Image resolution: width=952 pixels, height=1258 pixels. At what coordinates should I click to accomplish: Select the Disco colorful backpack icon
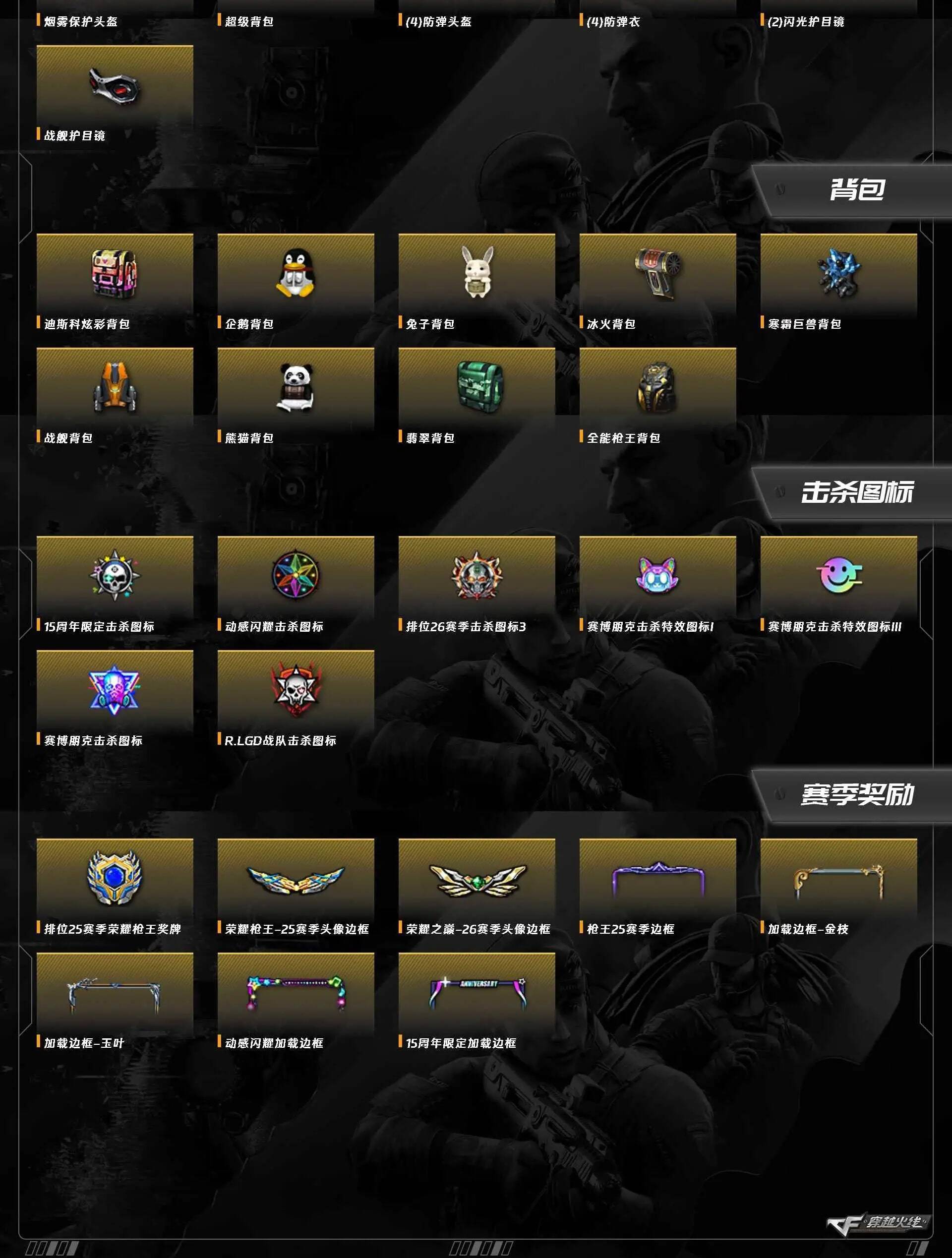click(115, 274)
